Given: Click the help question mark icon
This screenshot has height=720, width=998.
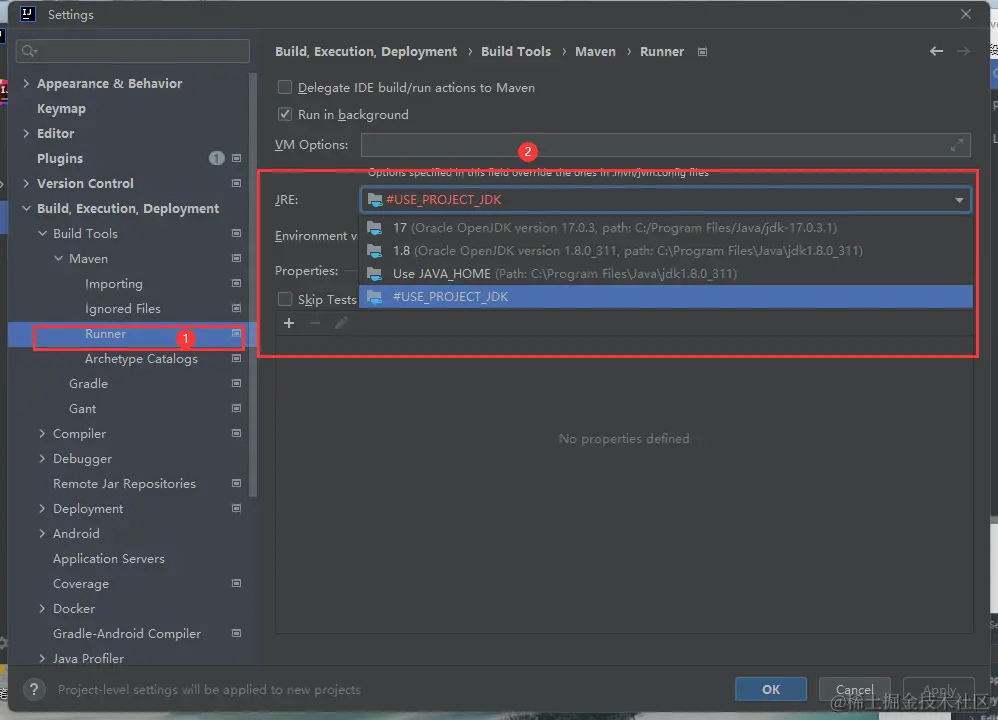Looking at the screenshot, I should [34, 689].
